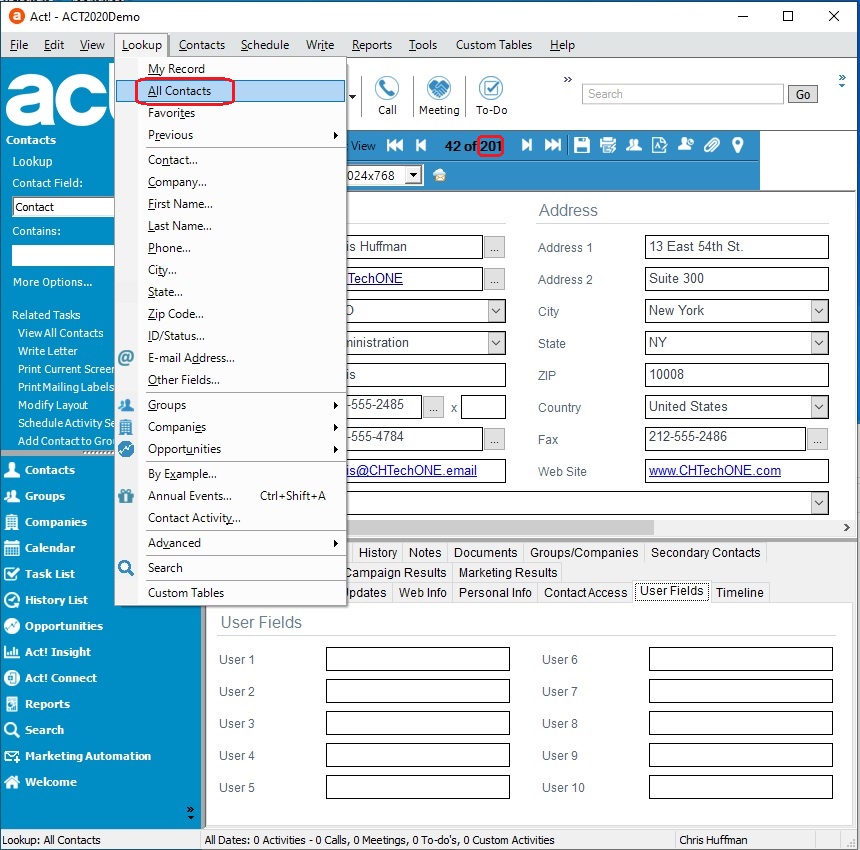Click ellipsis button beside Fax field
The image size is (860, 850).
coord(817,439)
